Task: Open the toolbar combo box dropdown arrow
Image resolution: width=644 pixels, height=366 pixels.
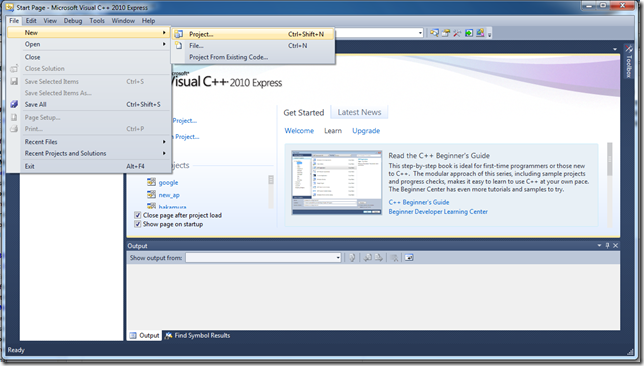Action: 420,33
